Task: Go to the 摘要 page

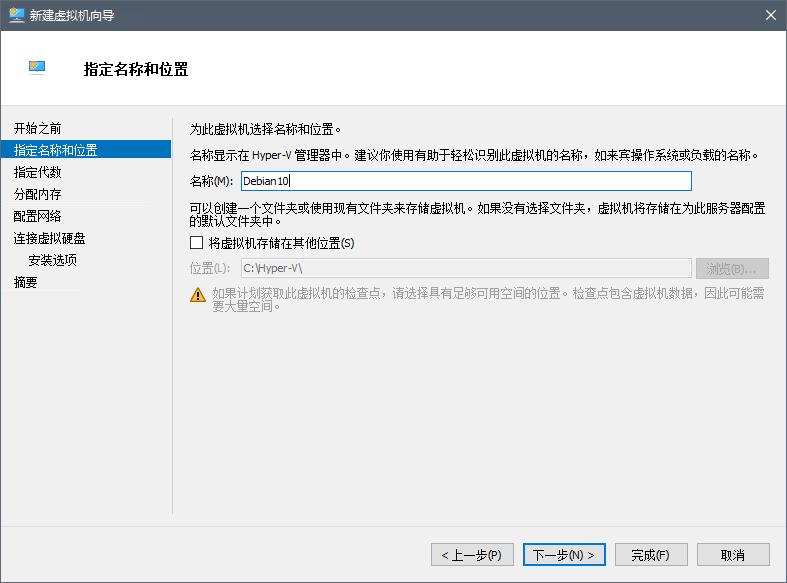Action: (26, 282)
